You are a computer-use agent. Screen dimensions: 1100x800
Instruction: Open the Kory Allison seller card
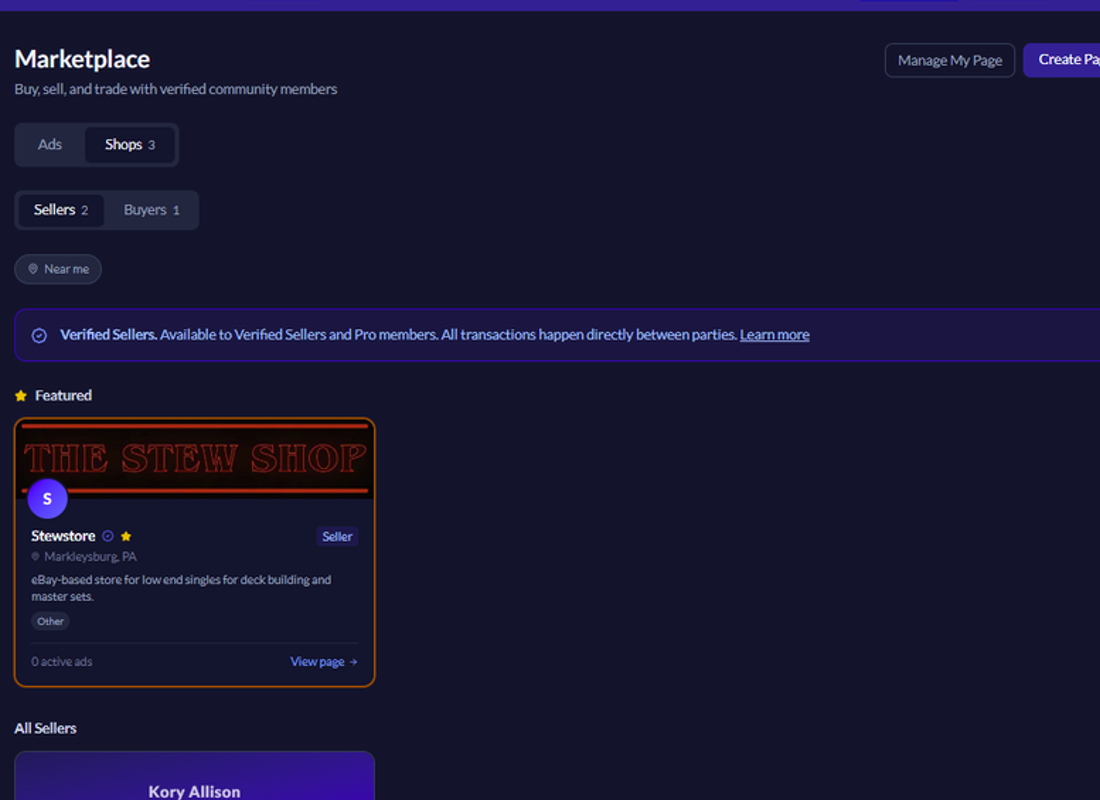coord(195,776)
